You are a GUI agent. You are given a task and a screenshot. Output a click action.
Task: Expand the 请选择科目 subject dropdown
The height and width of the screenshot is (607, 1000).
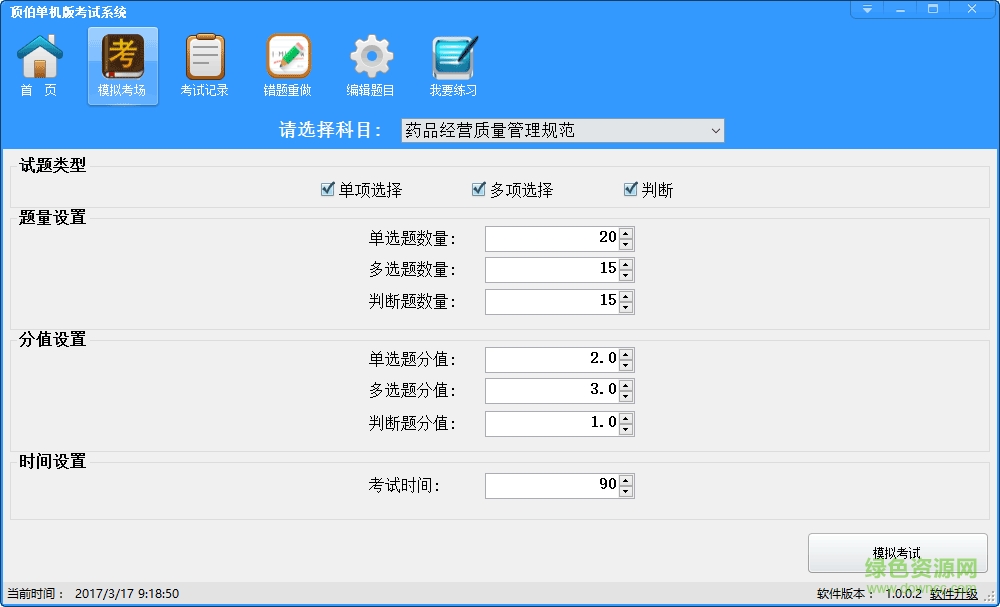pyautogui.click(x=716, y=131)
